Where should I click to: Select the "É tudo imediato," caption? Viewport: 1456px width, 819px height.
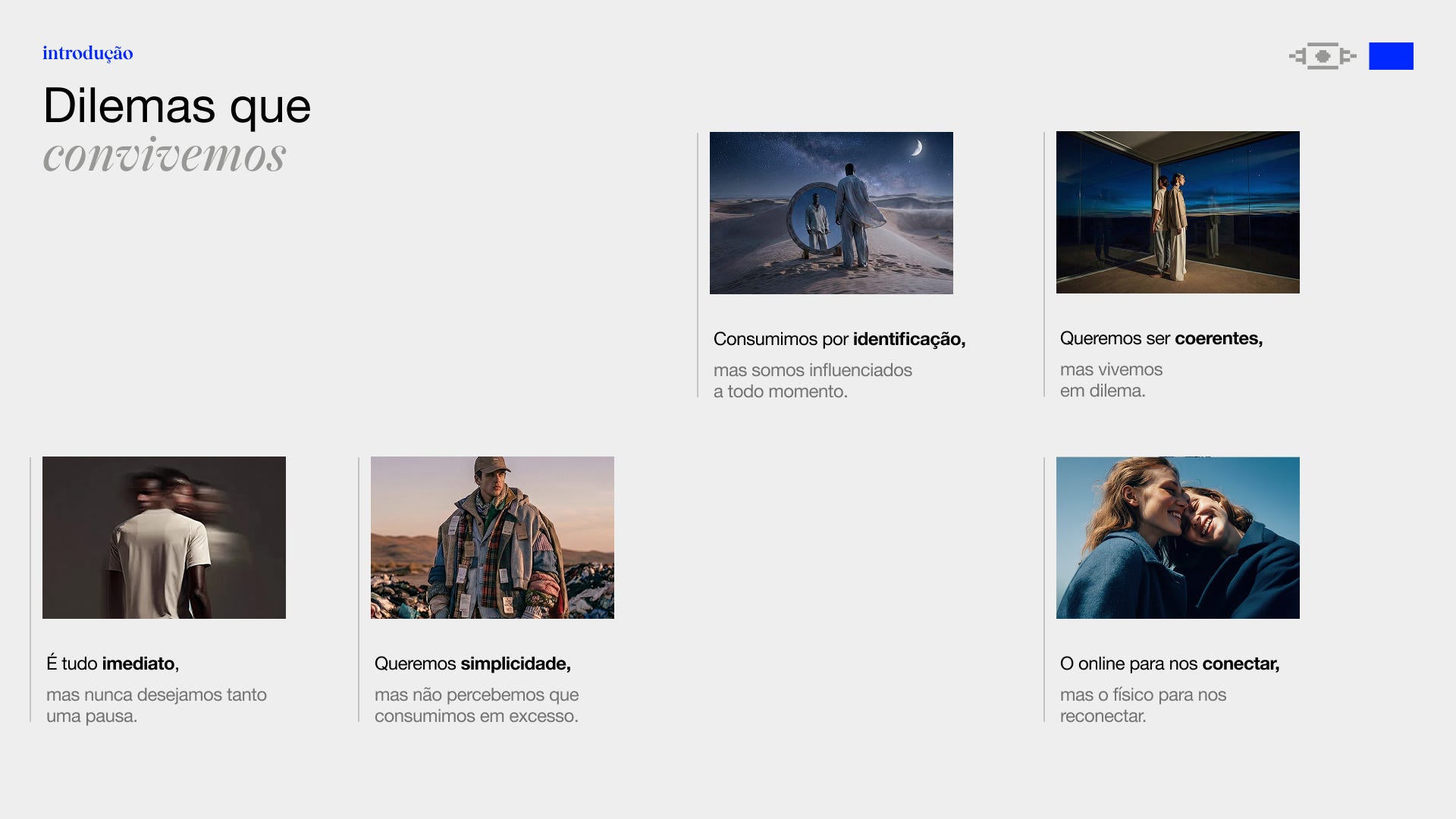click(x=112, y=664)
